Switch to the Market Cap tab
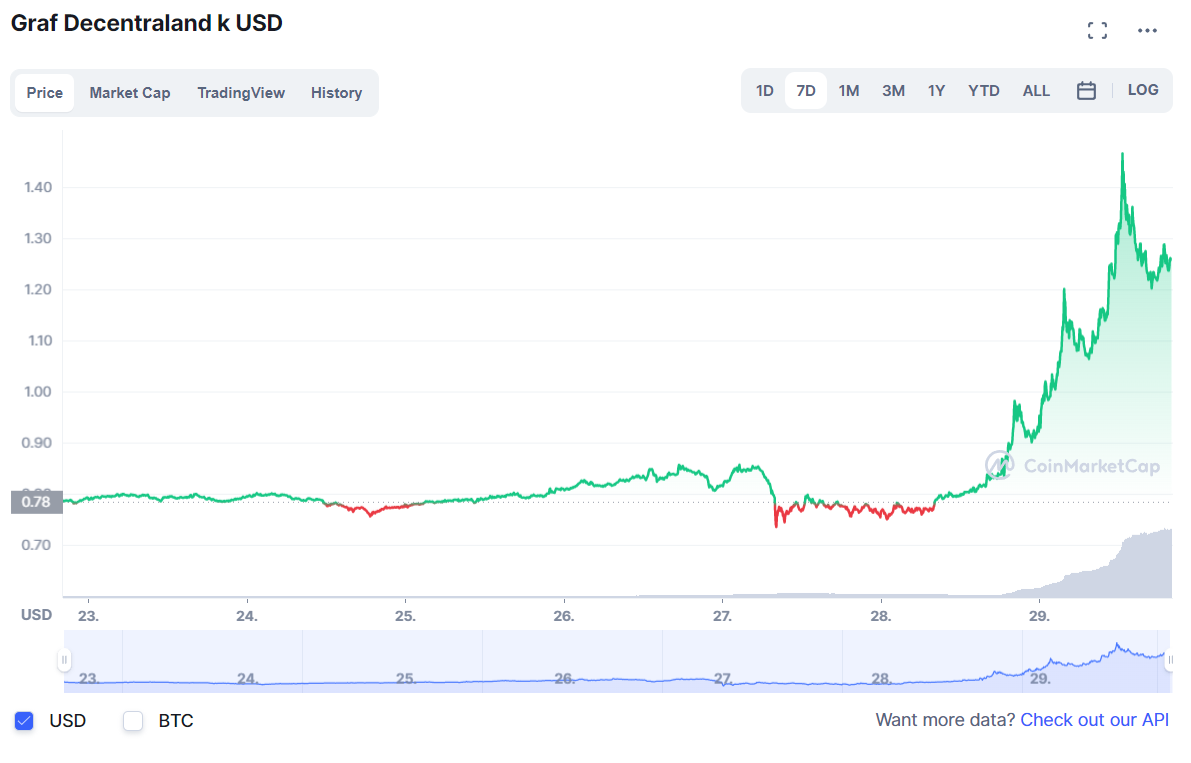 pyautogui.click(x=130, y=93)
